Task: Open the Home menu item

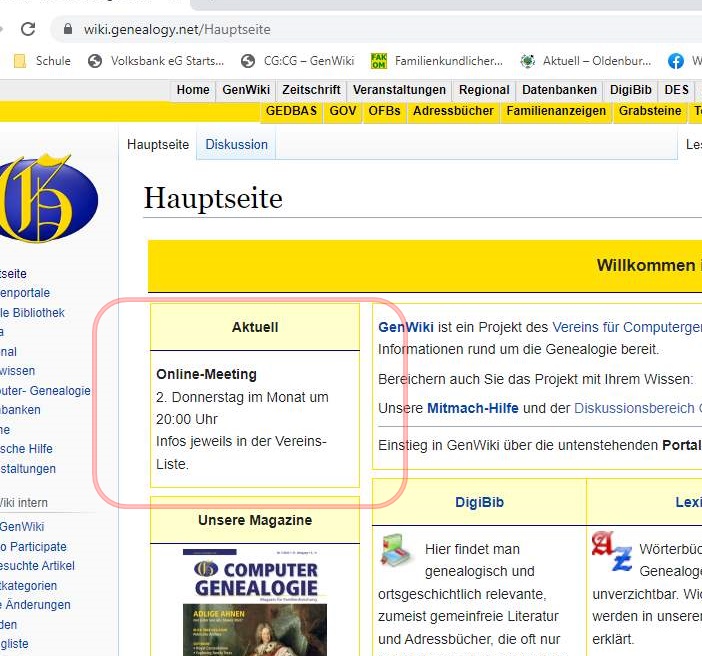Action: [193, 90]
